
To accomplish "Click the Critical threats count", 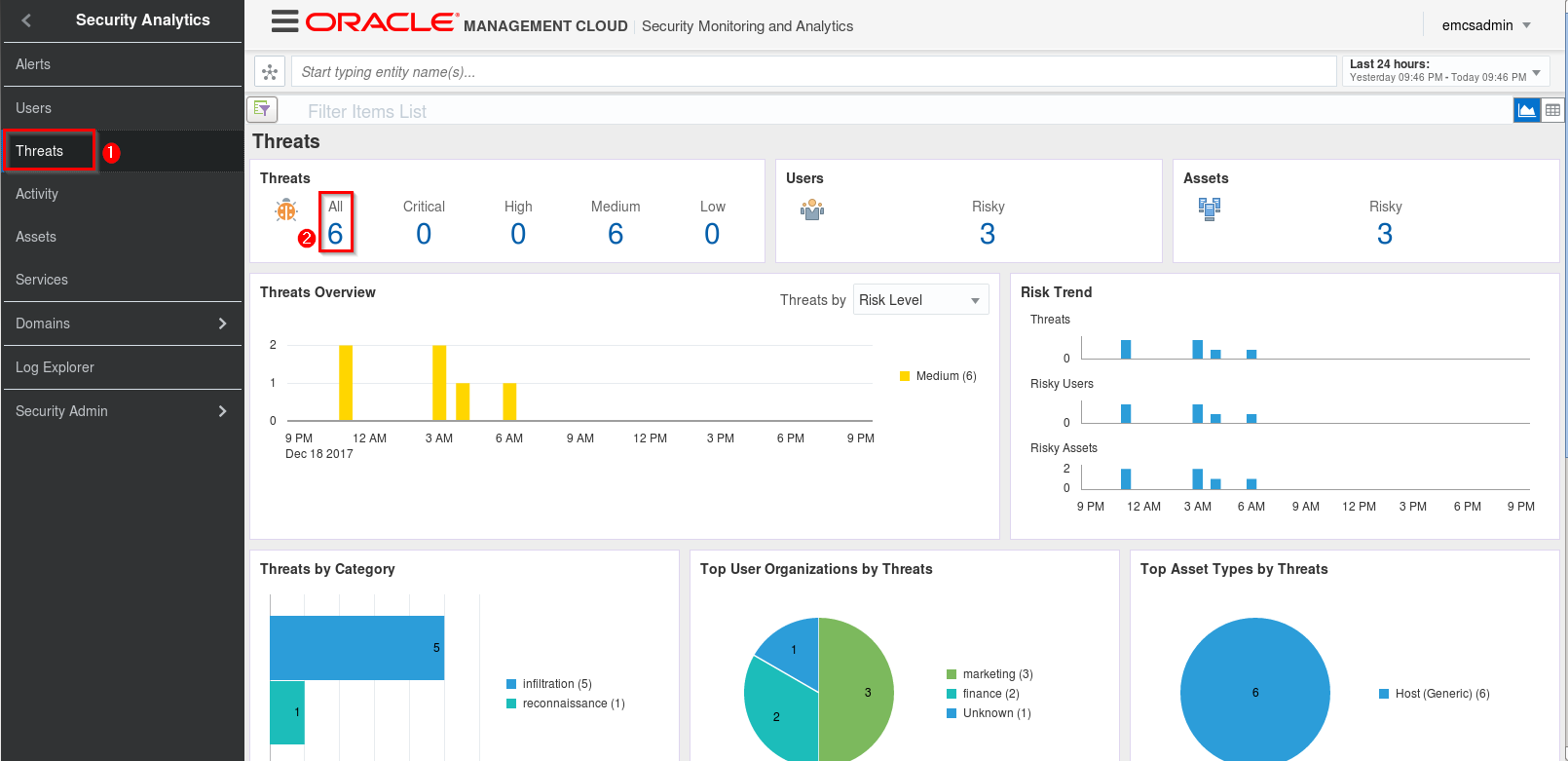I will (x=424, y=234).
